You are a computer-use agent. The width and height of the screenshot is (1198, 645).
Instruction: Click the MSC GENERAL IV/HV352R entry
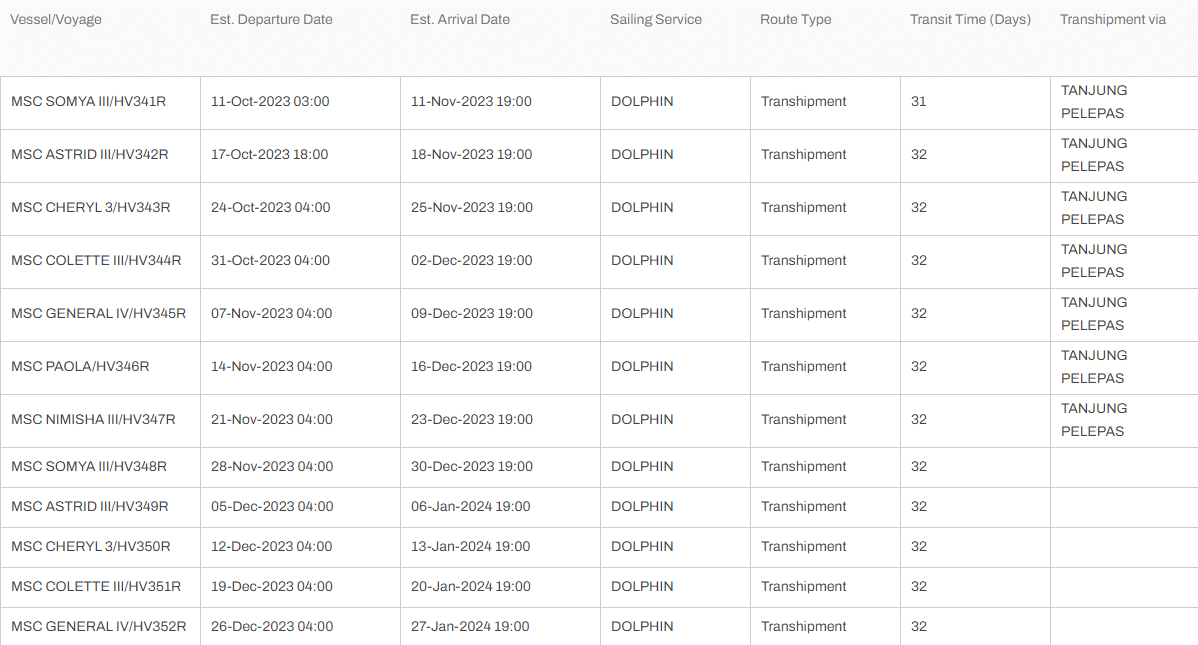tap(99, 627)
